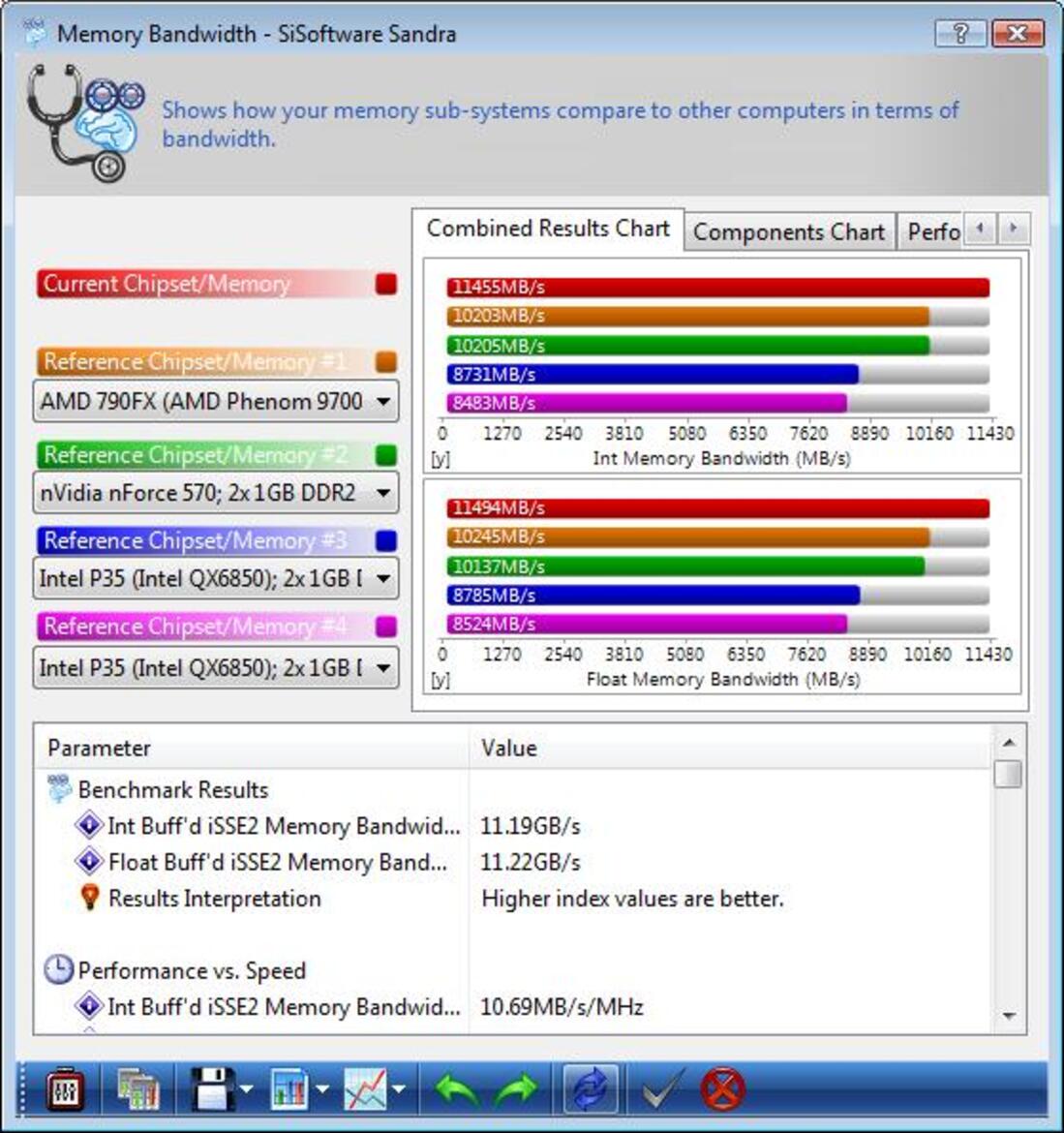The image size is (1064, 1133).
Task: Switch to Components Chart tab
Action: (789, 232)
